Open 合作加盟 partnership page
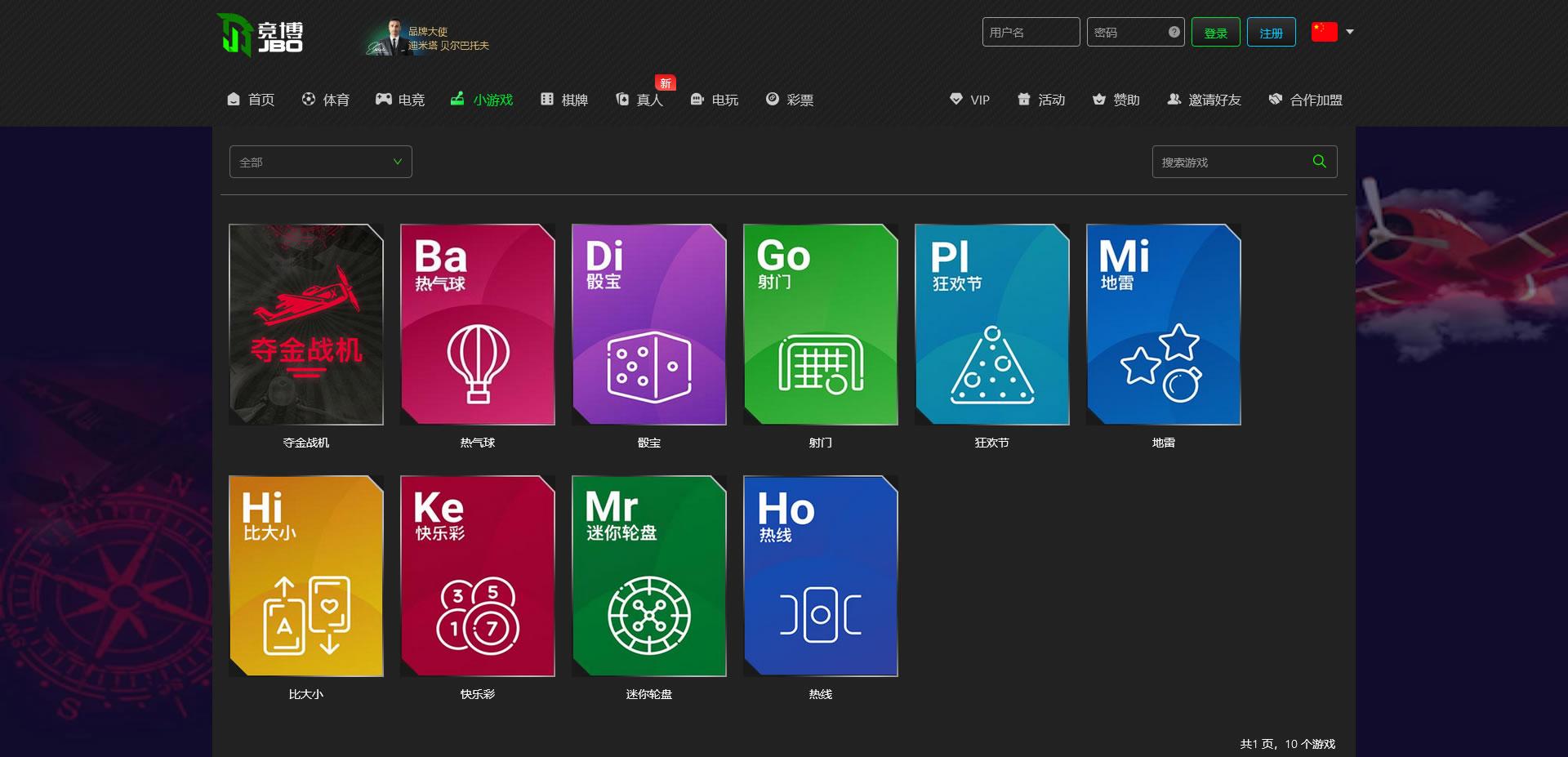 (x=1305, y=100)
